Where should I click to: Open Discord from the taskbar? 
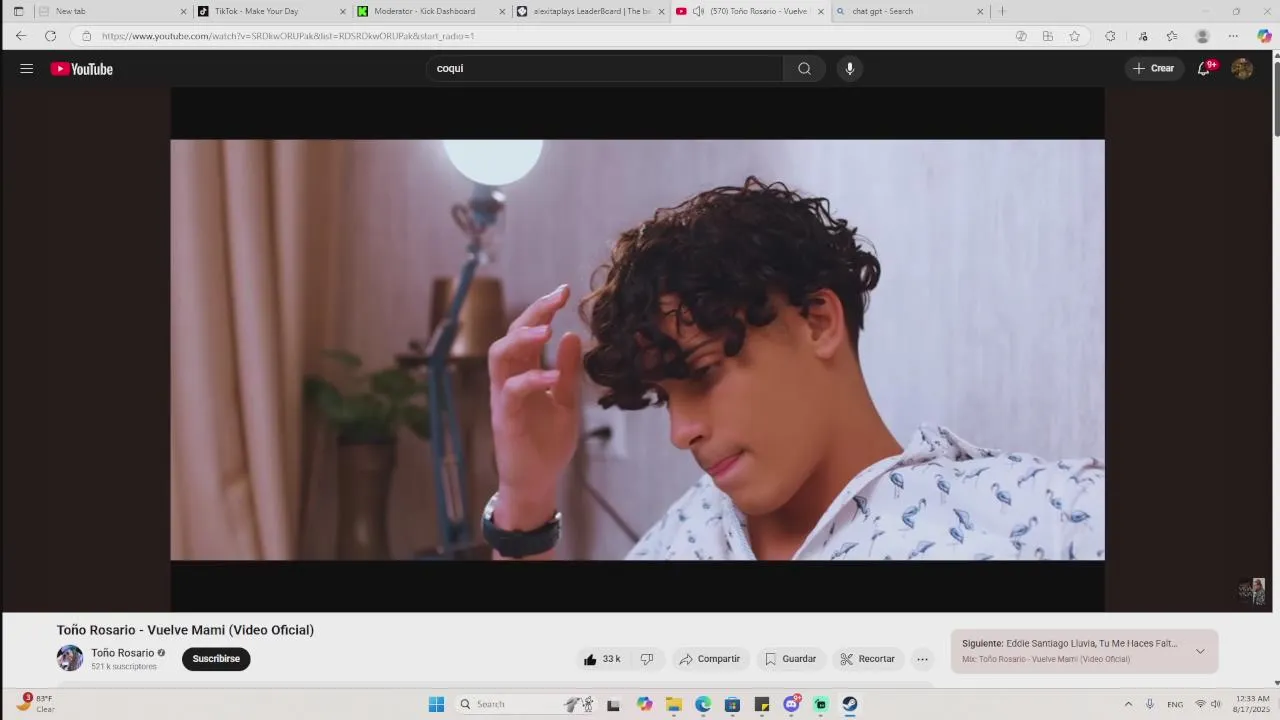tap(791, 704)
